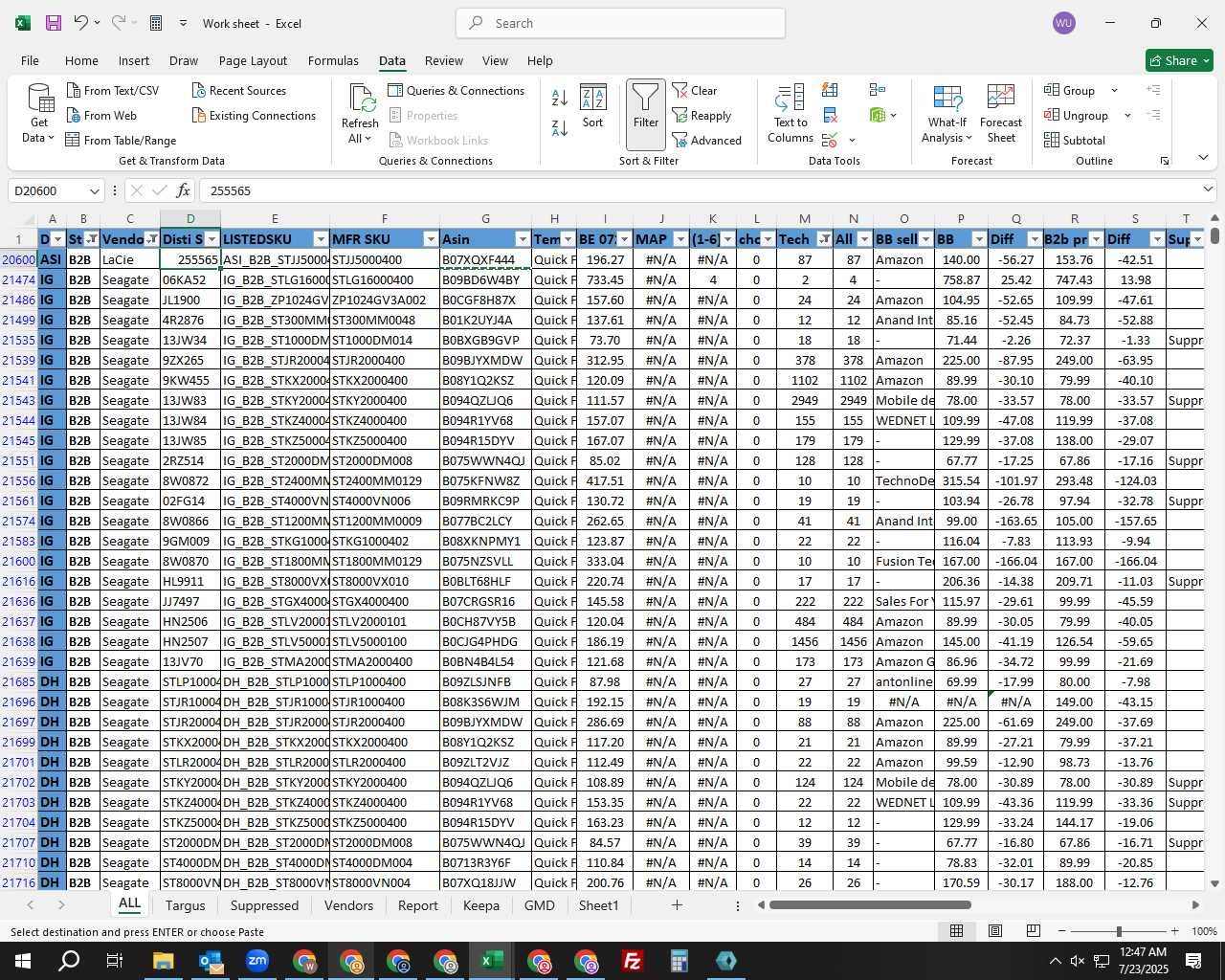This screenshot has height=980, width=1225.
Task: Open FileZilla from the taskbar
Action: 632,961
